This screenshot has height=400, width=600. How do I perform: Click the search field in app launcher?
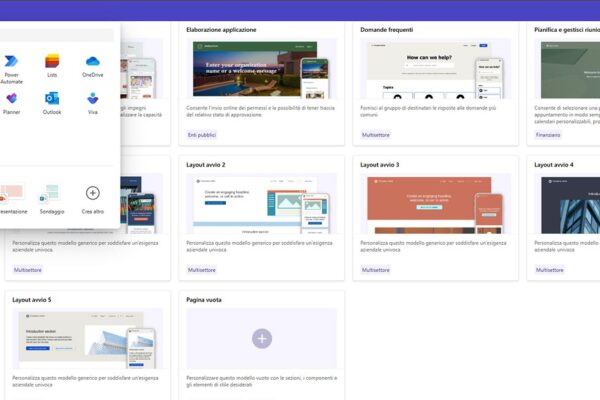(x=57, y=36)
